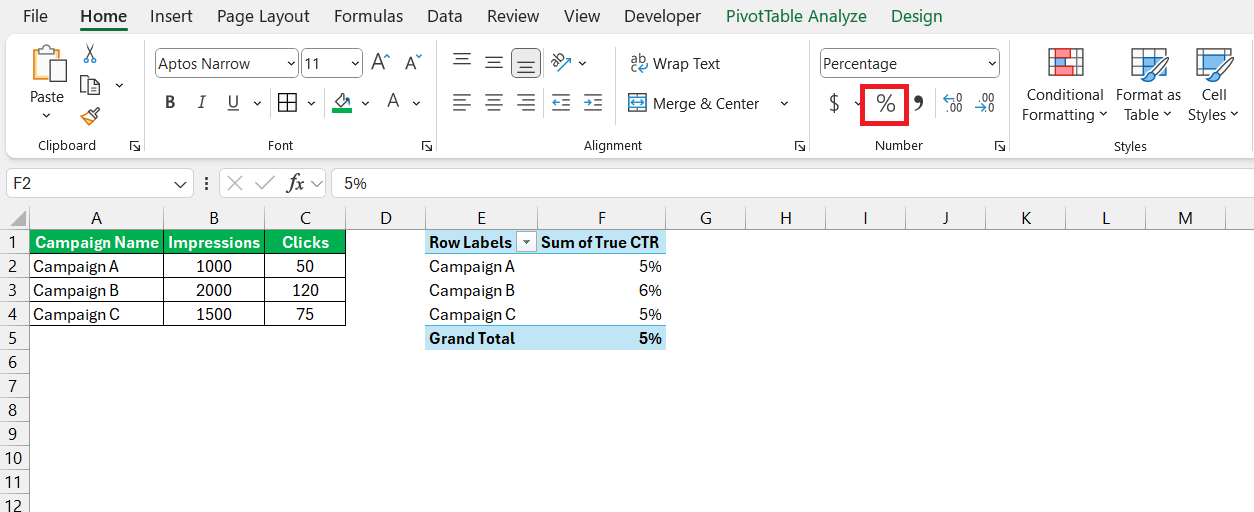
Task: Click Select All corner triangle
Action: coord(17,218)
